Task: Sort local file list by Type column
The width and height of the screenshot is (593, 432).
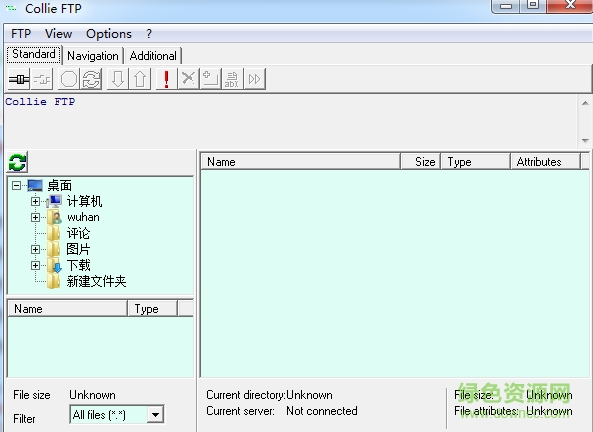Action: point(152,309)
